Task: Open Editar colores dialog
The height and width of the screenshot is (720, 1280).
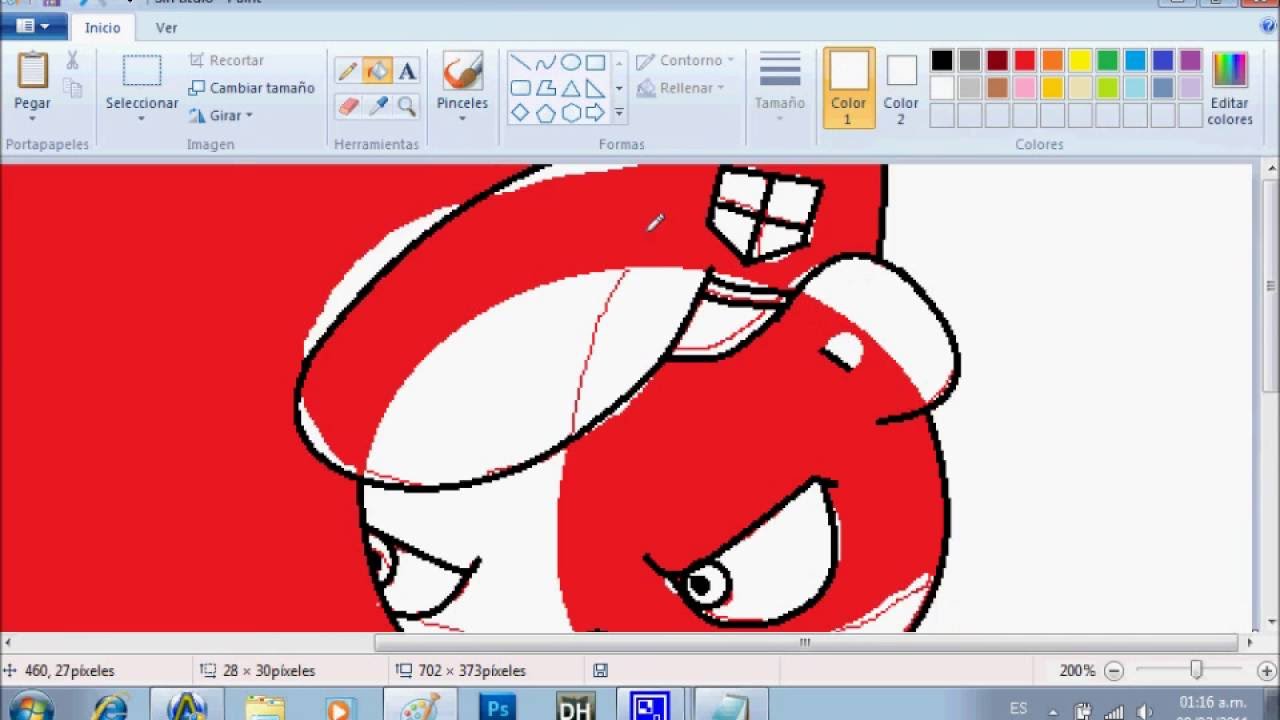Action: tap(1230, 88)
